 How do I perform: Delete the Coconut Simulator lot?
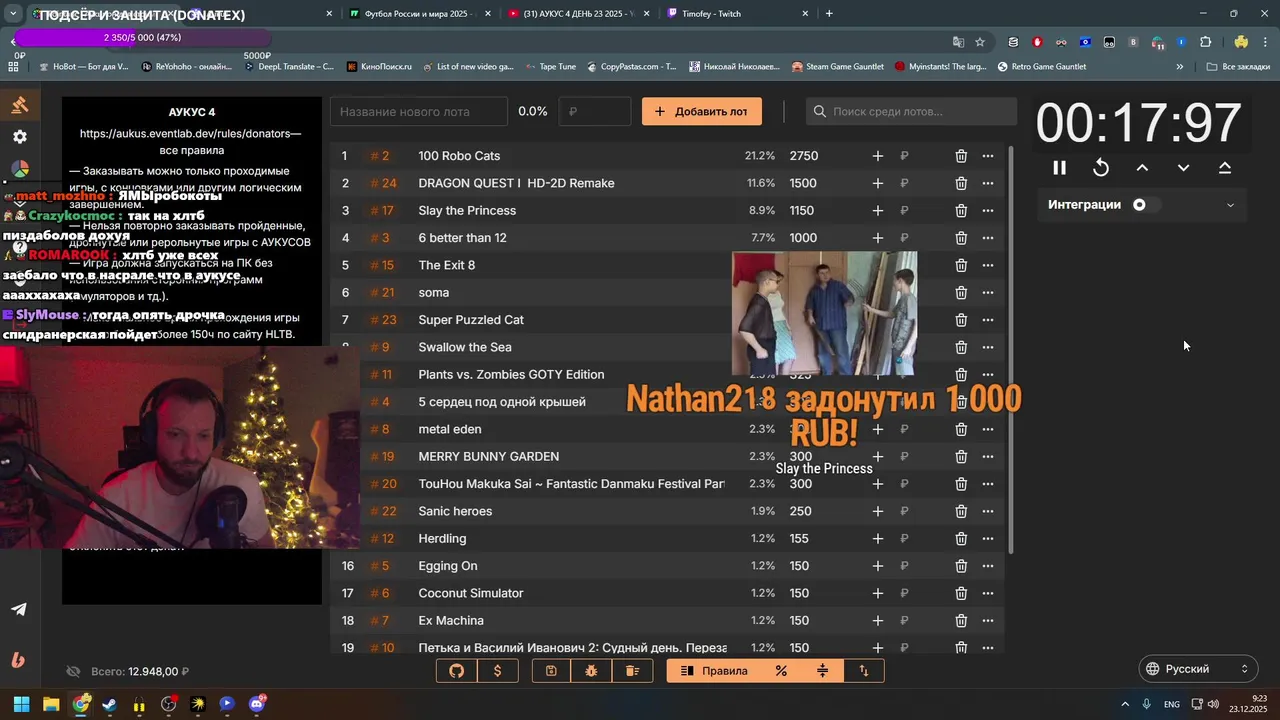(961, 593)
